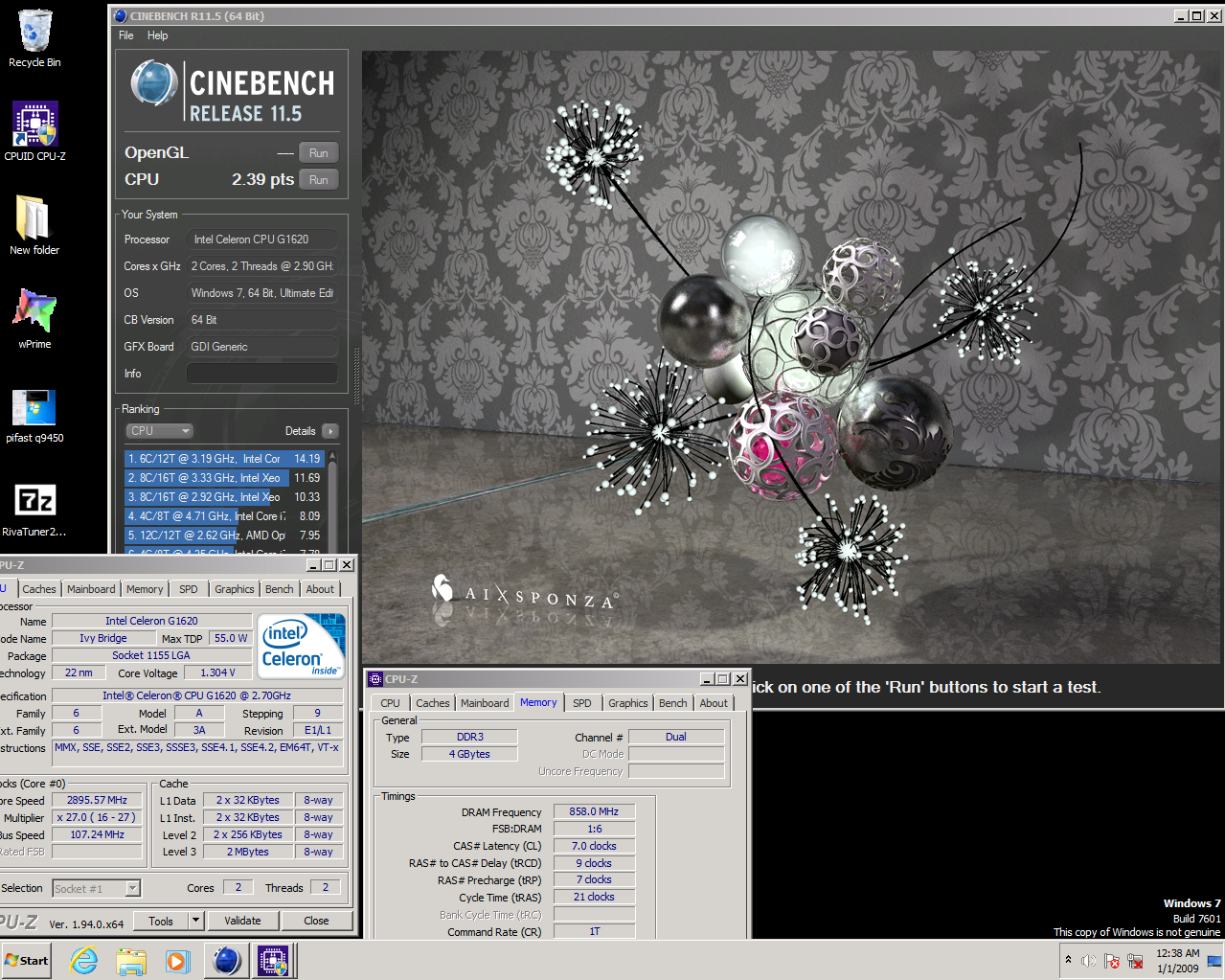This screenshot has width=1225, height=980.
Task: Click the network tray icon
Action: (1135, 961)
